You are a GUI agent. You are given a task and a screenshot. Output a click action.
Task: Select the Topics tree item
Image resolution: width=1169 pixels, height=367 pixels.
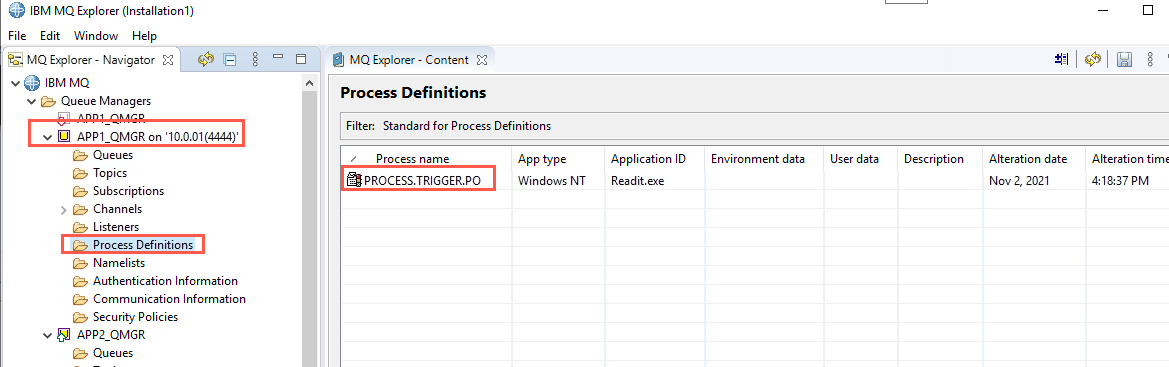click(110, 173)
